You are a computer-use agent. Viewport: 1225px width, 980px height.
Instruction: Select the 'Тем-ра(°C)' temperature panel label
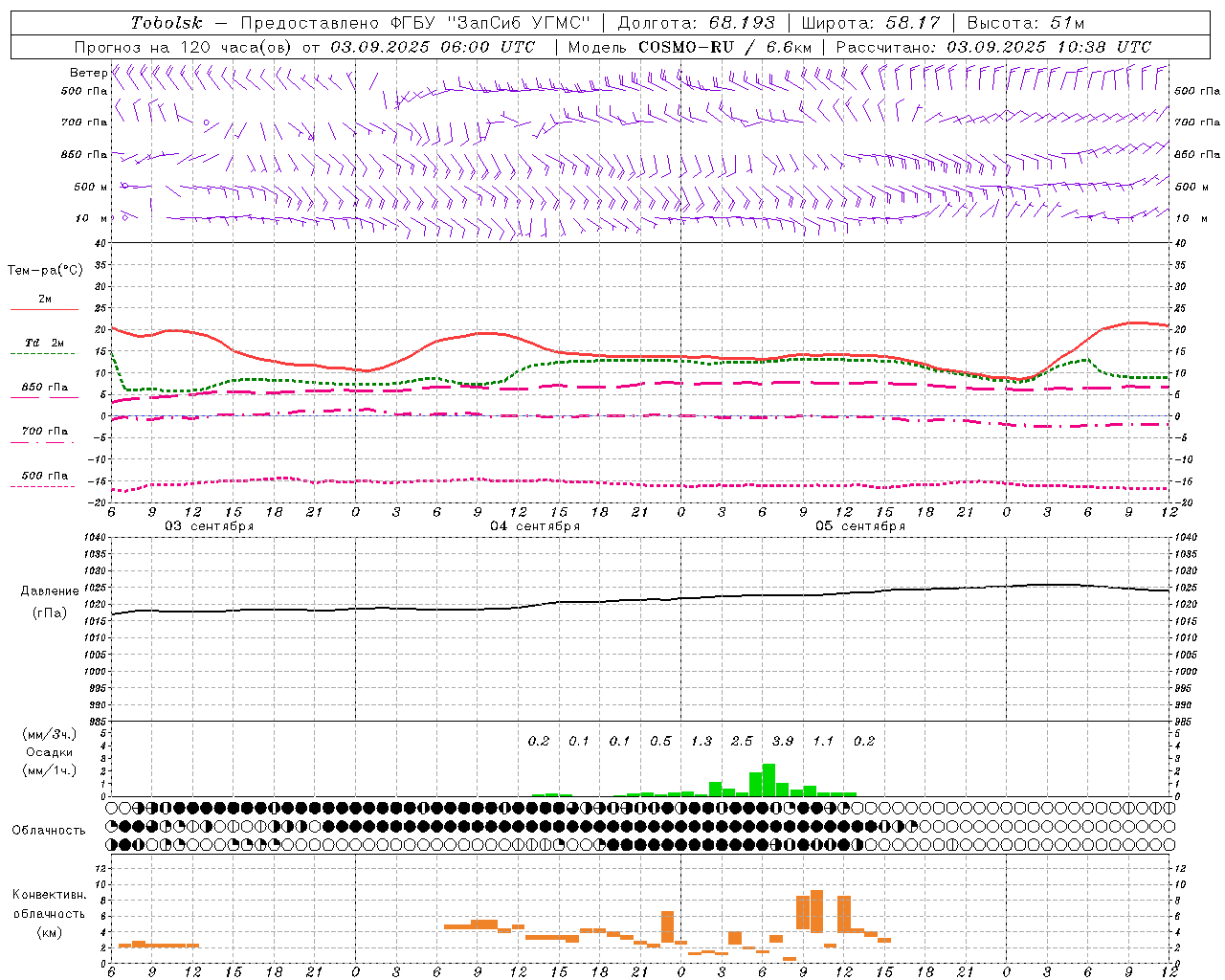[x=45, y=271]
